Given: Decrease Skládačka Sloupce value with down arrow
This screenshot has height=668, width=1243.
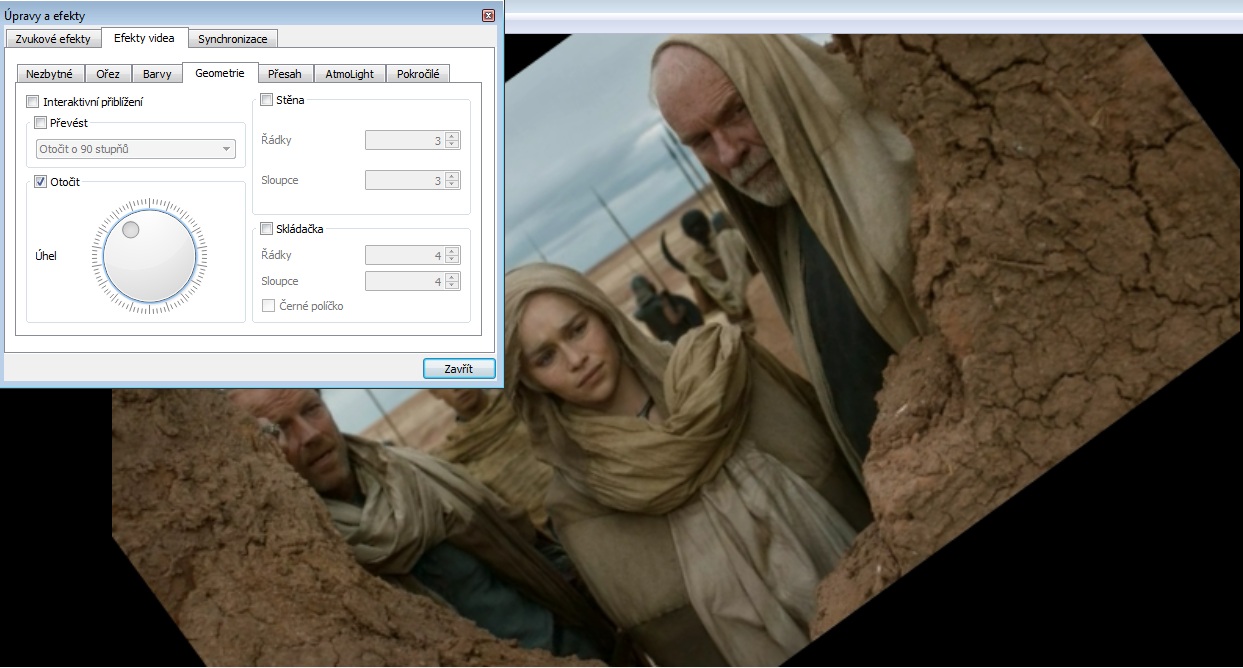Looking at the screenshot, I should pyautogui.click(x=453, y=286).
